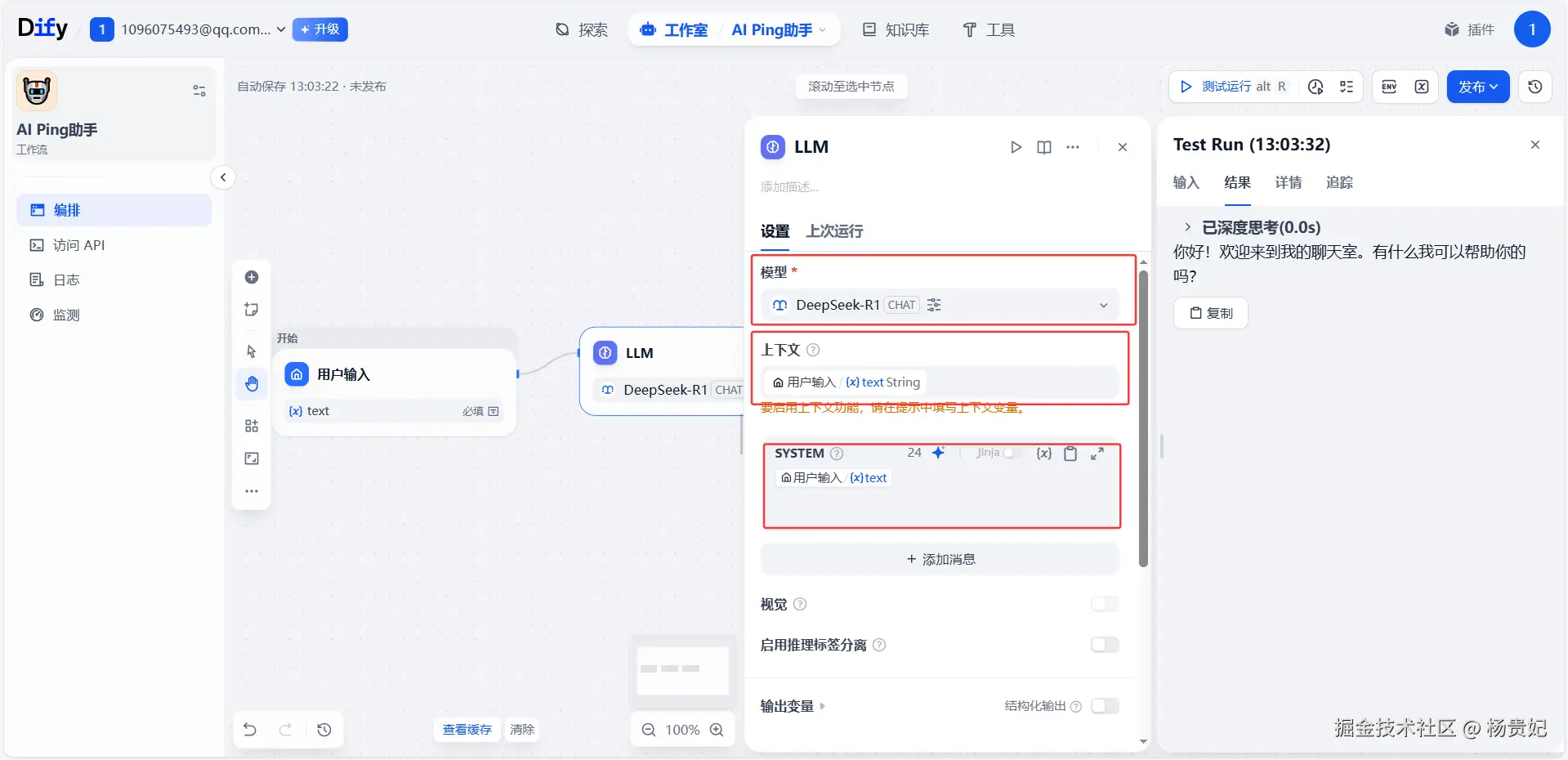Expand 已深度思考 reasoning section

click(1251, 227)
